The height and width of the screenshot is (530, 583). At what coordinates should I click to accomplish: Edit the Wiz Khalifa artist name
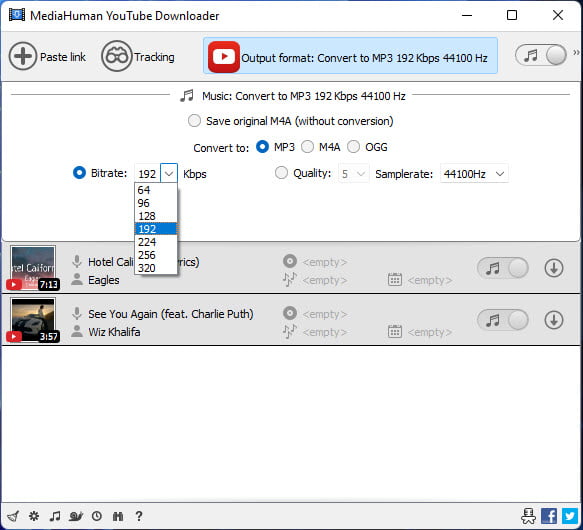click(114, 332)
